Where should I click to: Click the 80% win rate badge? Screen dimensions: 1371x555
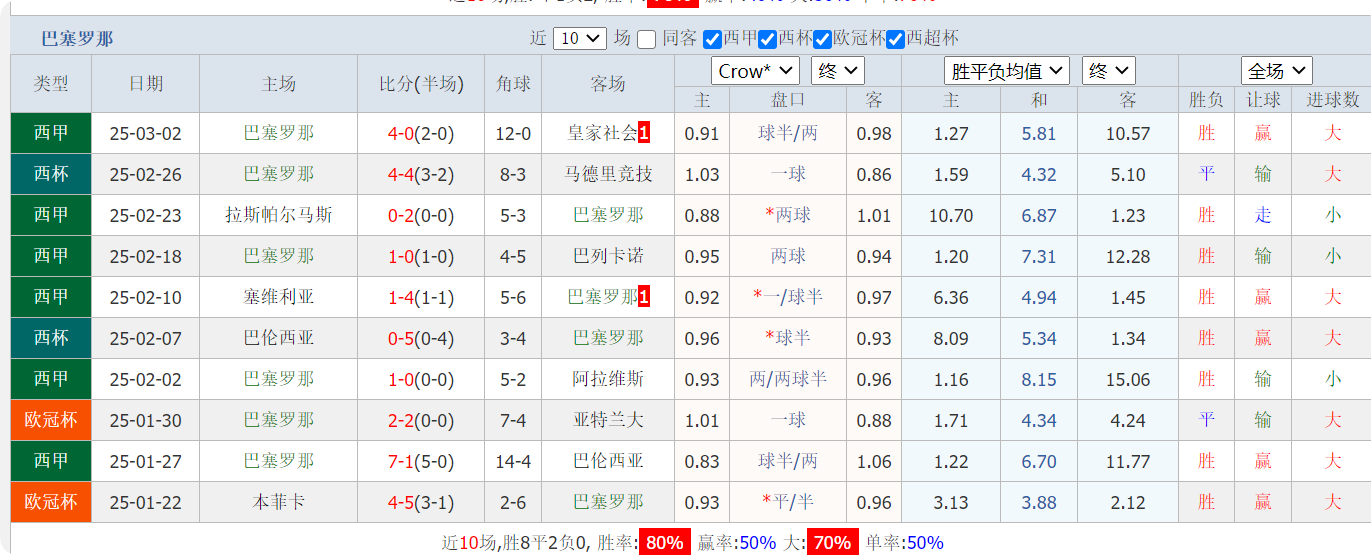664,543
